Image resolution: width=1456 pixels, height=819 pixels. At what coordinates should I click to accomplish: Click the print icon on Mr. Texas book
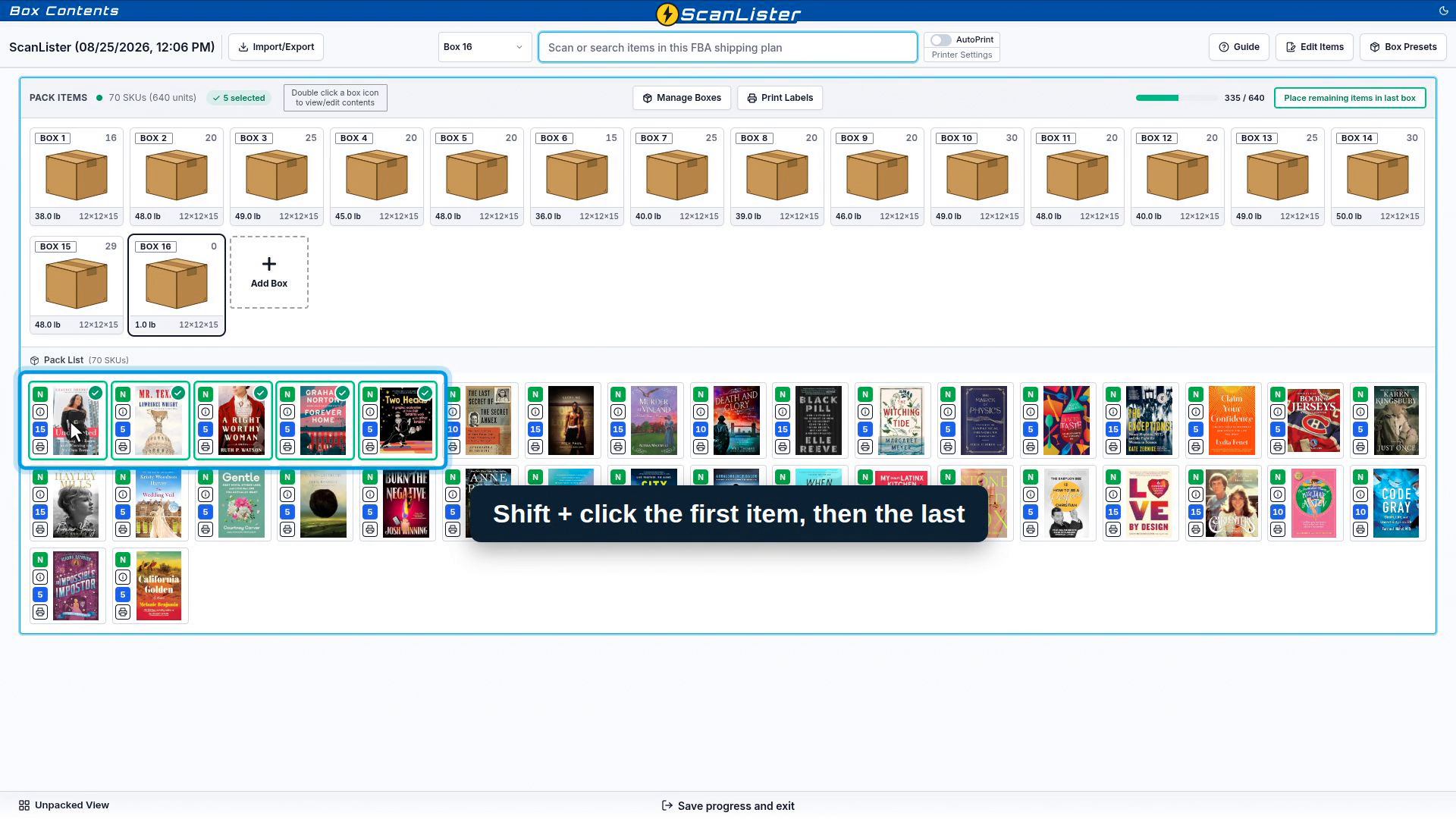[x=123, y=447]
